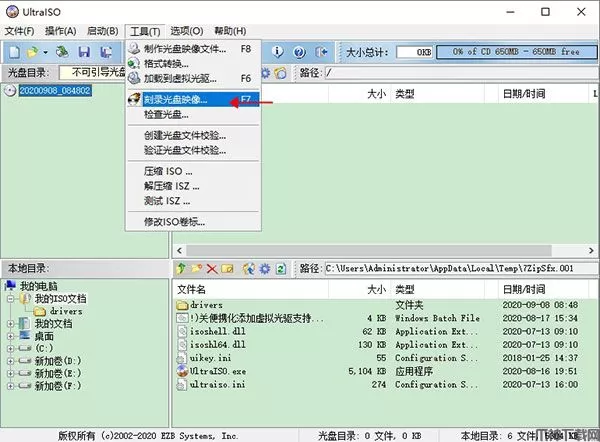This screenshot has width=600, height=442.
Task: Expand the 我的文档 tree node
Action: (10, 324)
